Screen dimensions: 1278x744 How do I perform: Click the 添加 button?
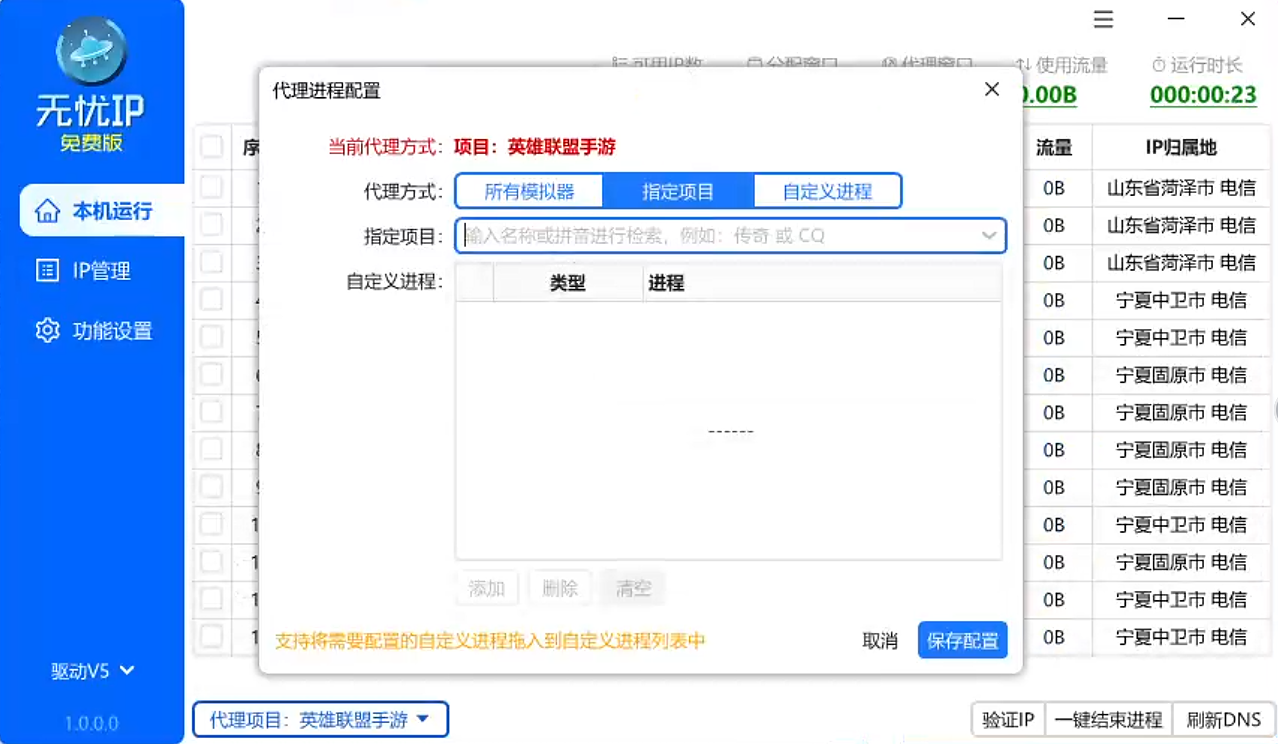[x=487, y=588]
